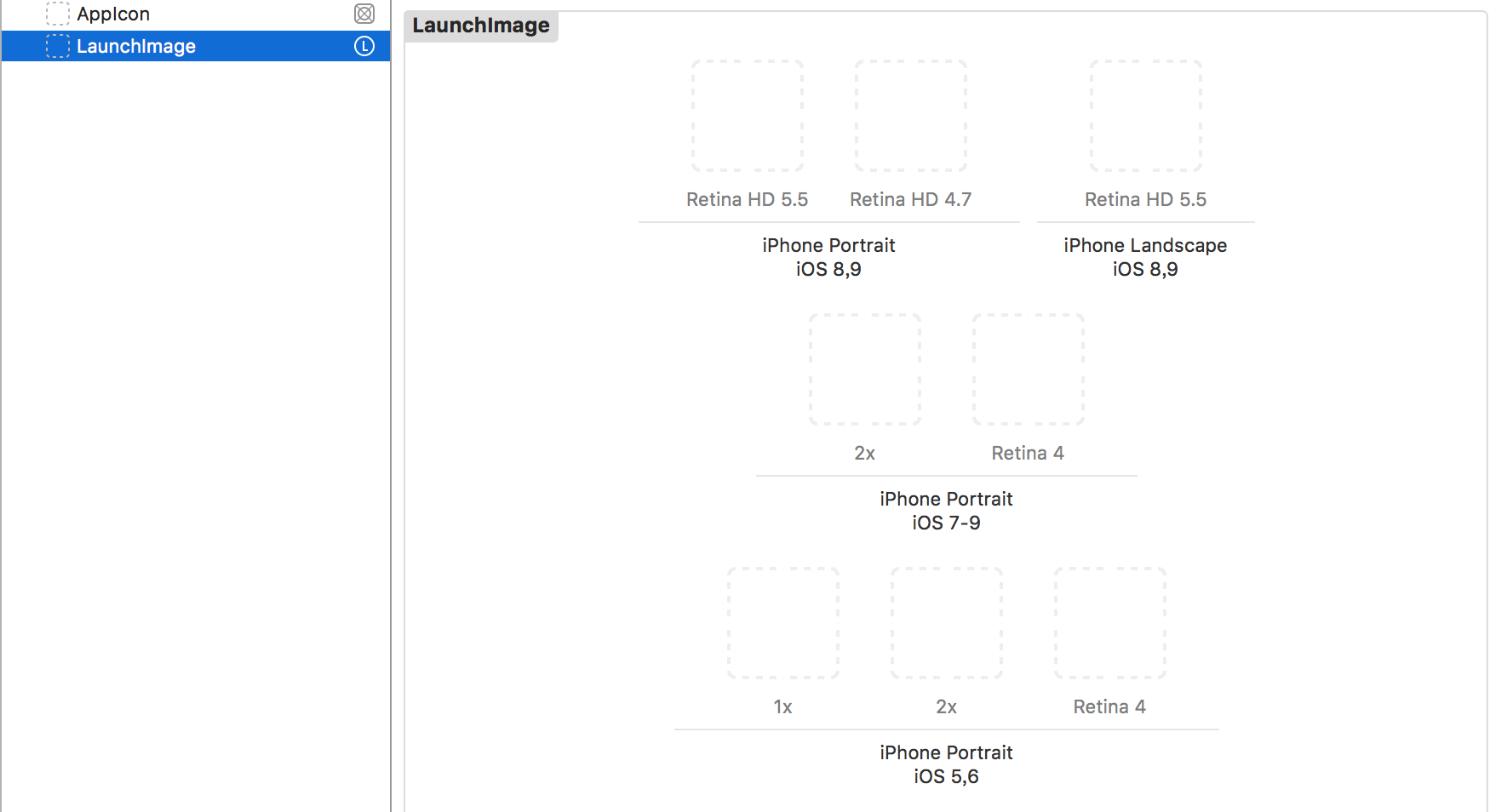This screenshot has height=812, width=1490.
Task: Click the iPhone Portrait iOS 5,6 group label
Action: [x=946, y=764]
